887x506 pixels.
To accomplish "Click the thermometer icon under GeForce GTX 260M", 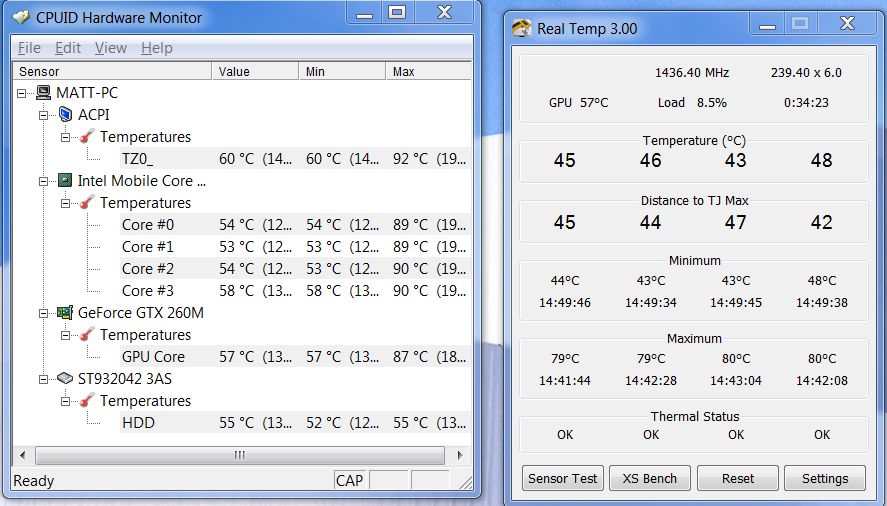I will (87, 335).
